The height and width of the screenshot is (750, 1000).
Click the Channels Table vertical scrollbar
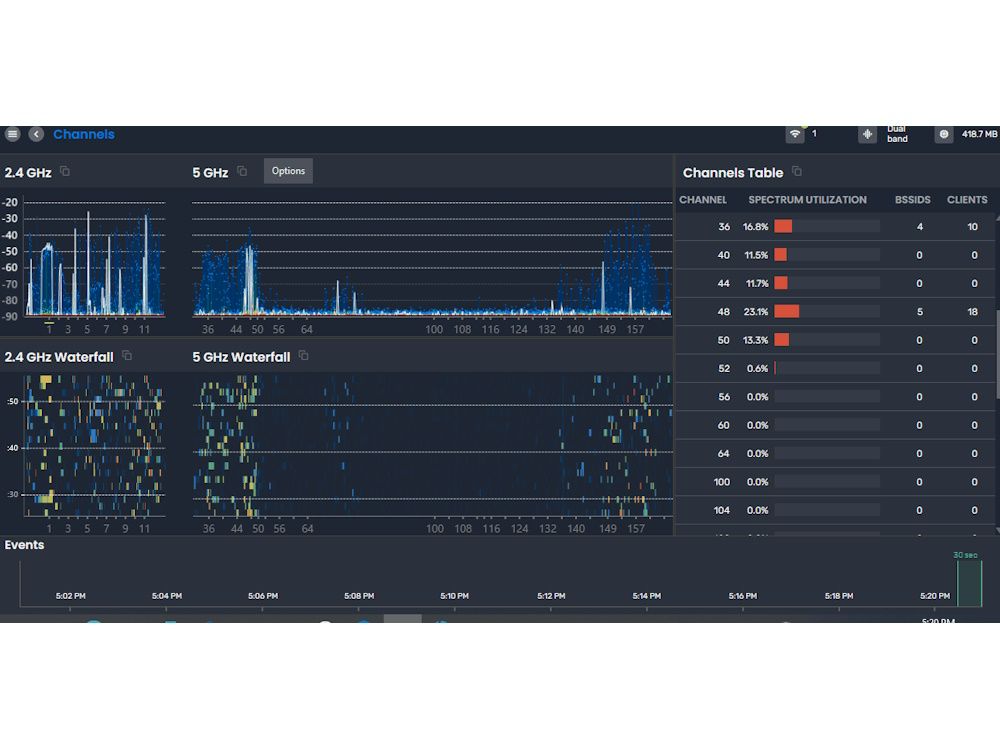pos(997,355)
